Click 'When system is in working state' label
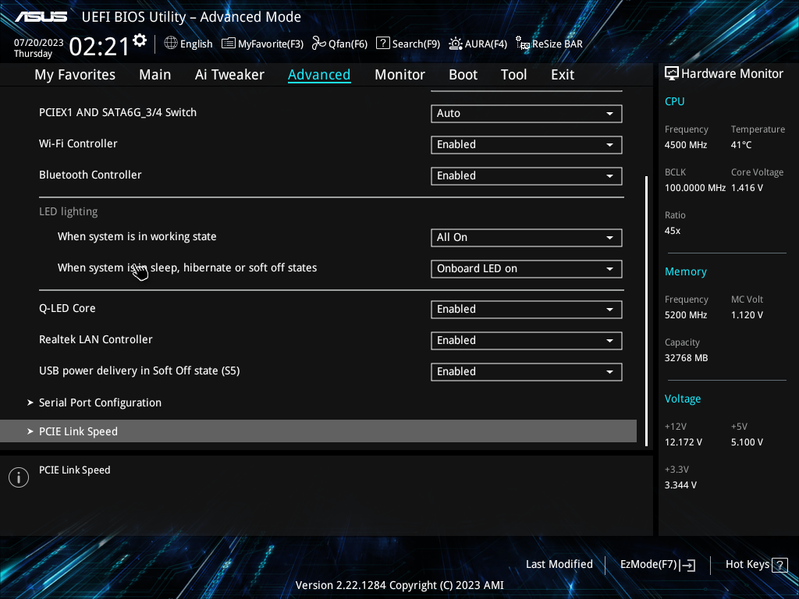Image resolution: width=799 pixels, height=599 pixels. 137,236
